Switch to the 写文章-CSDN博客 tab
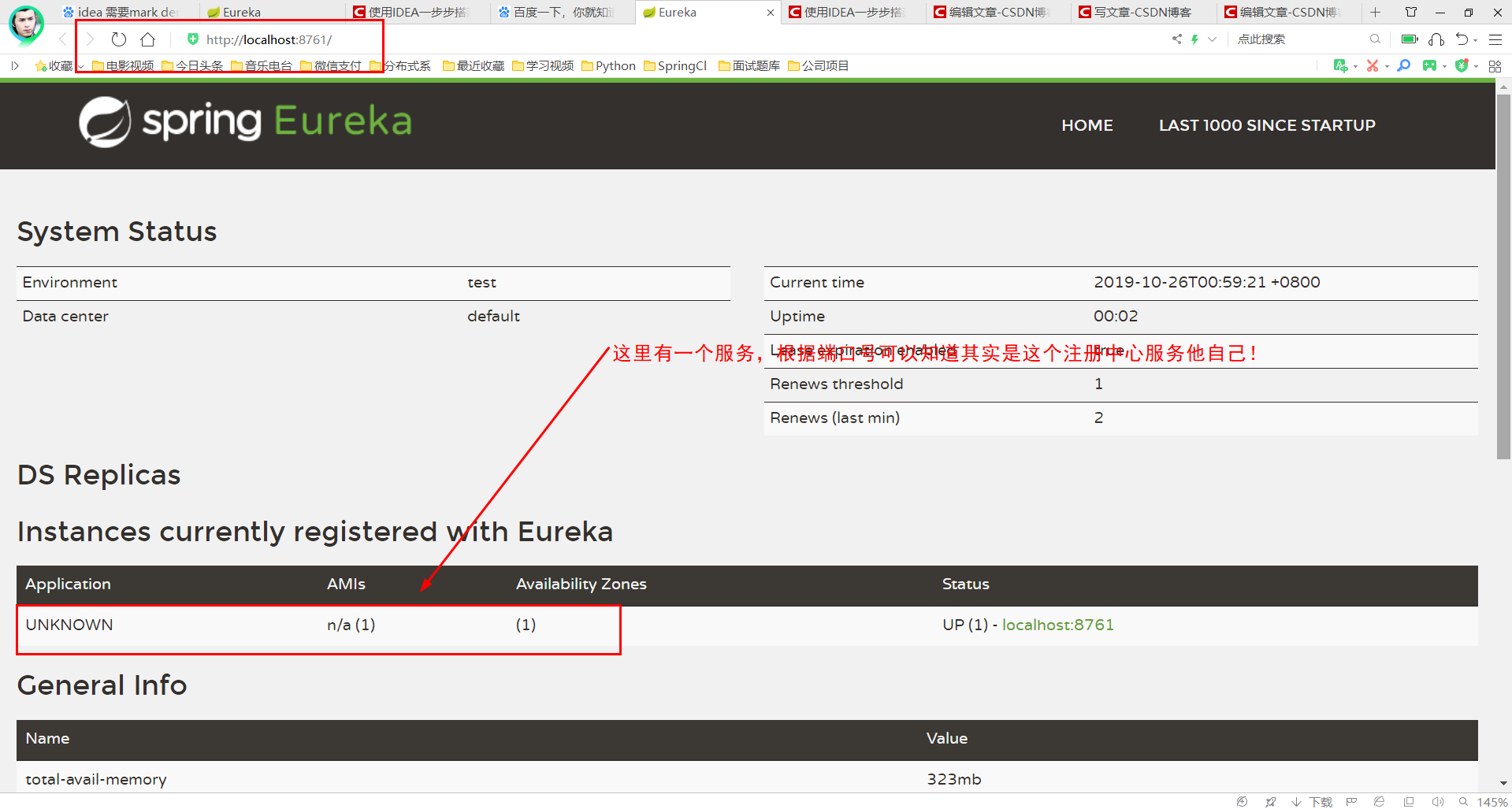1512x809 pixels. tap(1143, 12)
